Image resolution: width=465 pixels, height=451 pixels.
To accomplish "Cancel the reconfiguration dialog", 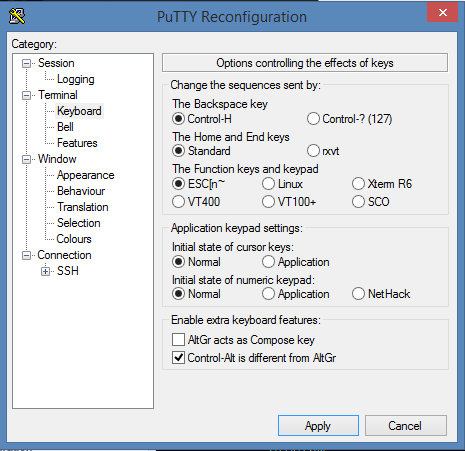I will [406, 426].
